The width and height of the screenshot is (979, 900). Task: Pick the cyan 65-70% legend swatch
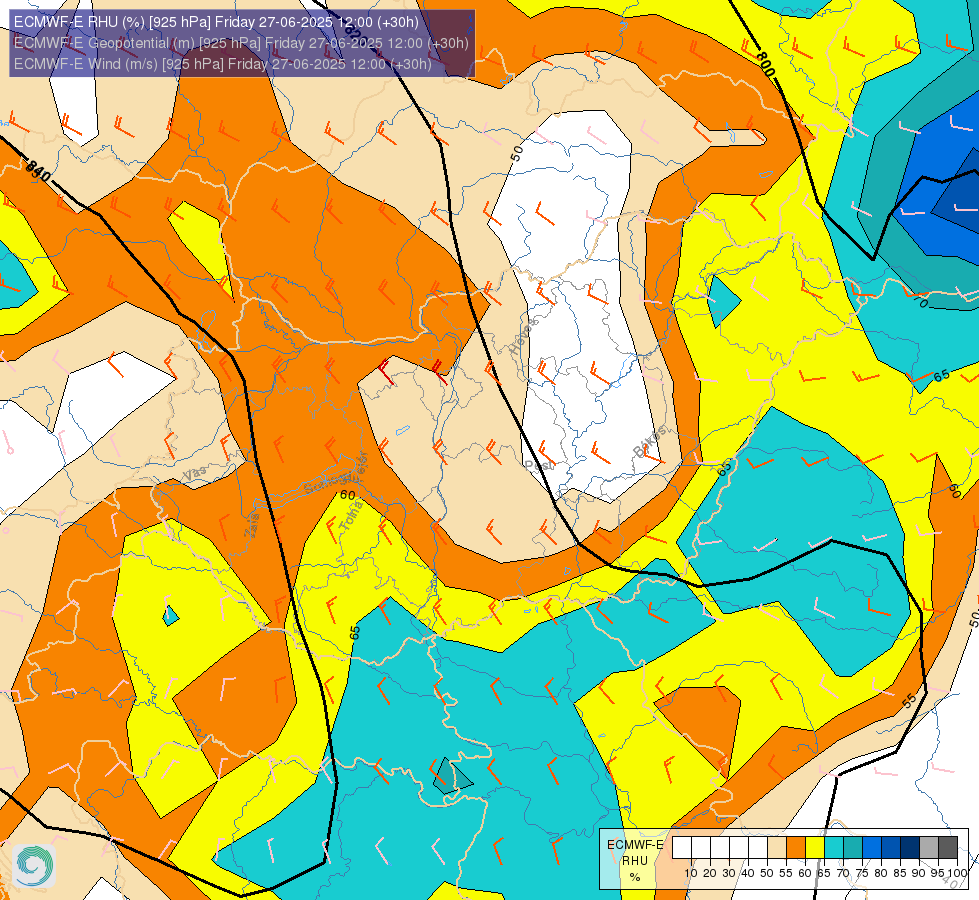coord(834,848)
